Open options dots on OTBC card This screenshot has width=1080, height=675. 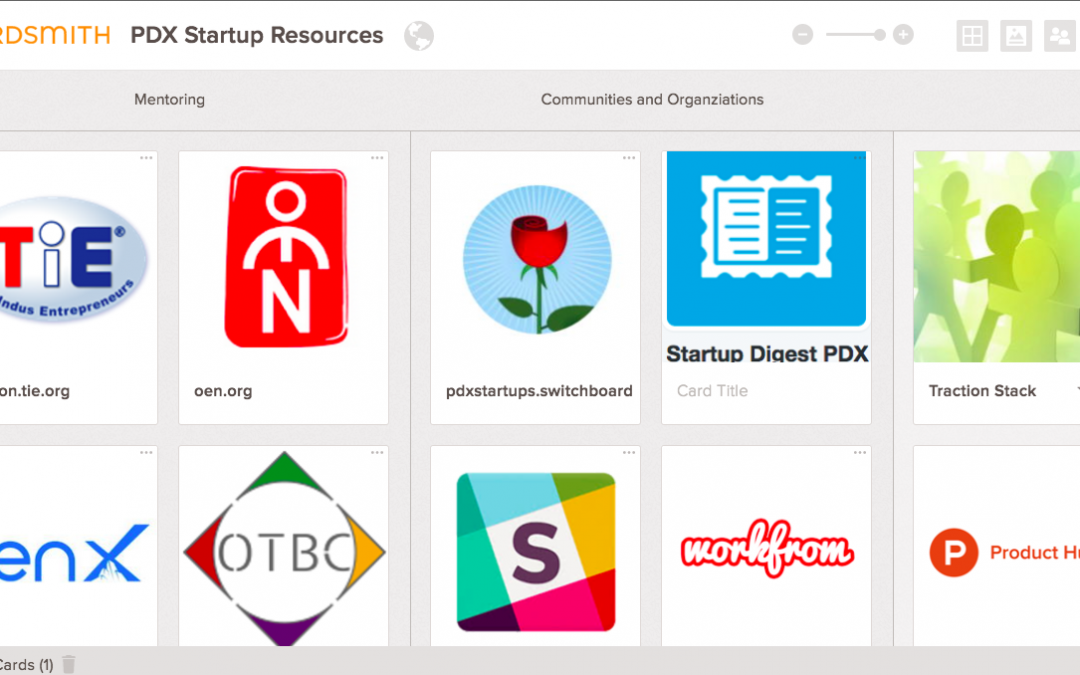(x=377, y=453)
